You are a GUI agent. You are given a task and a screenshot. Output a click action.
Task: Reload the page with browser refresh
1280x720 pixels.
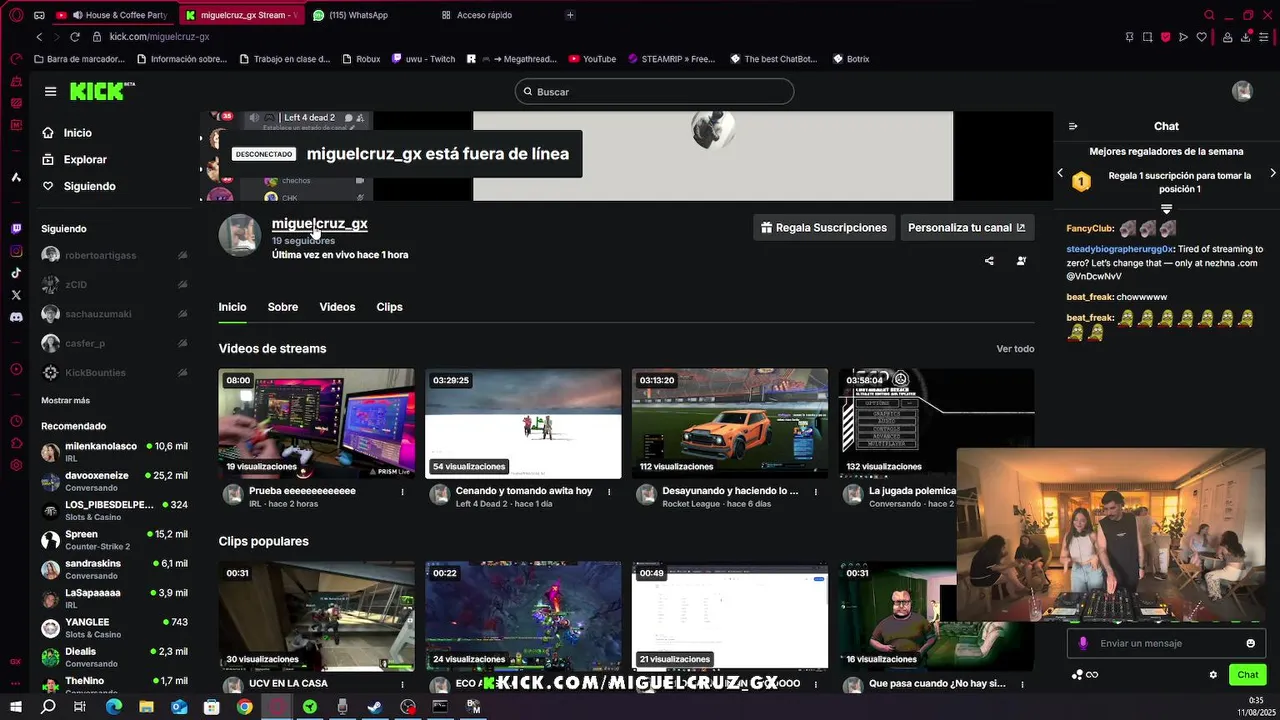(x=74, y=36)
